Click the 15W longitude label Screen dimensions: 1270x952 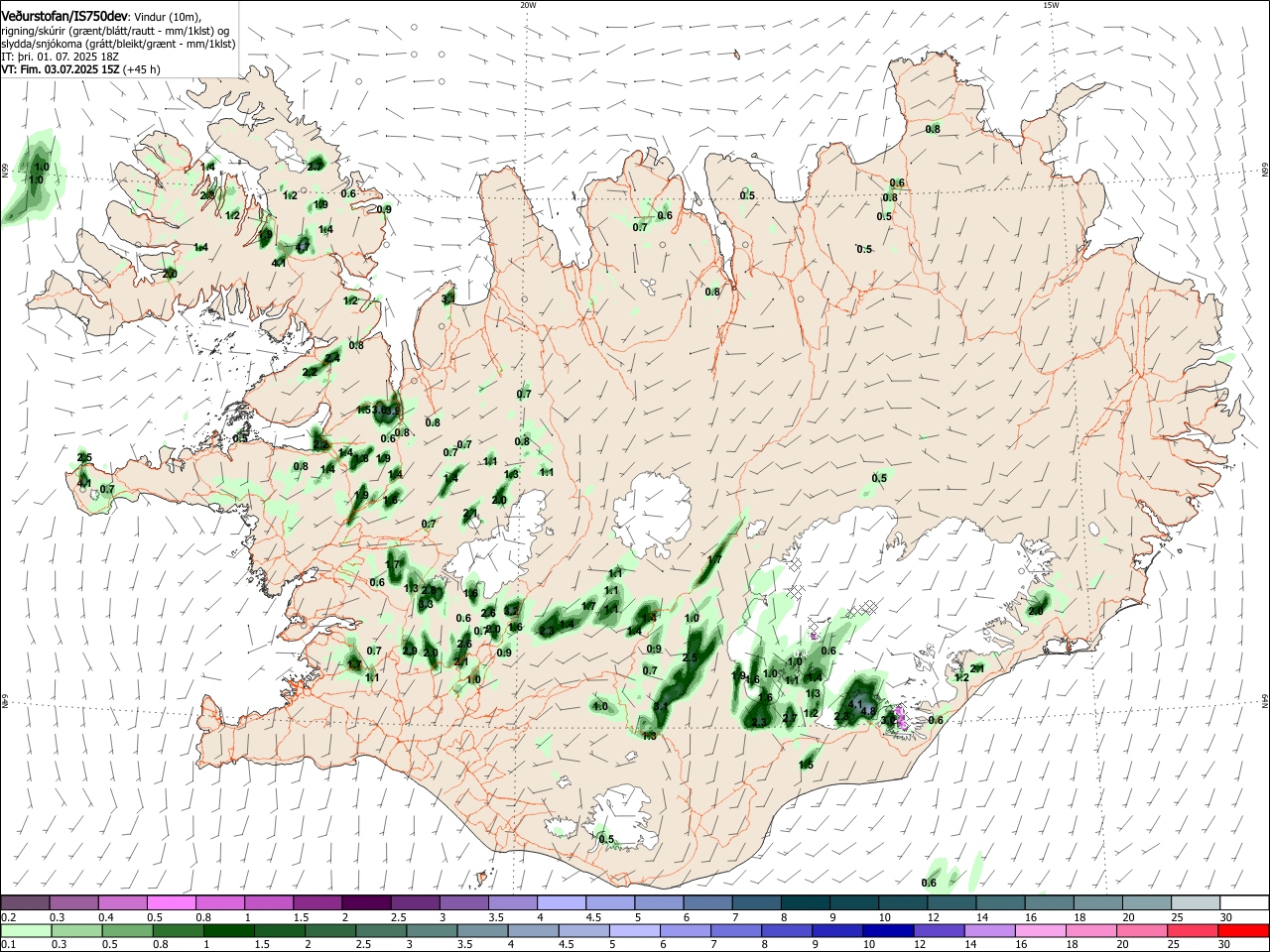click(1050, 5)
